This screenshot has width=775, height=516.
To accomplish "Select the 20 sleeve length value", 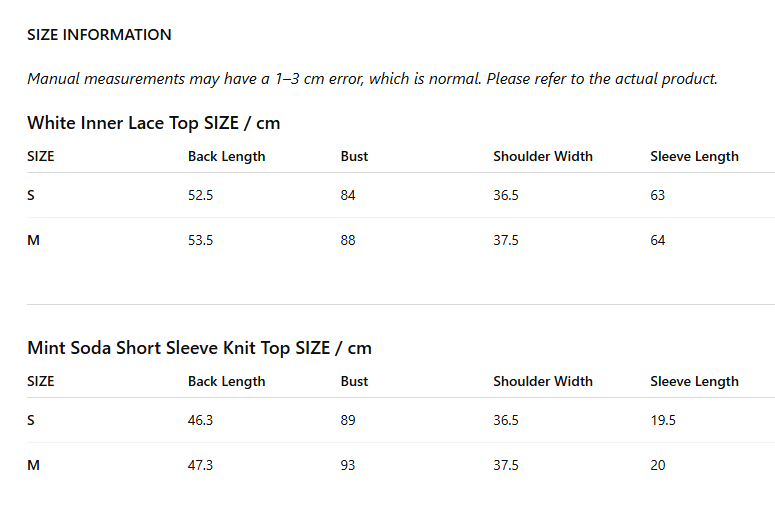I will pyautogui.click(x=657, y=465).
